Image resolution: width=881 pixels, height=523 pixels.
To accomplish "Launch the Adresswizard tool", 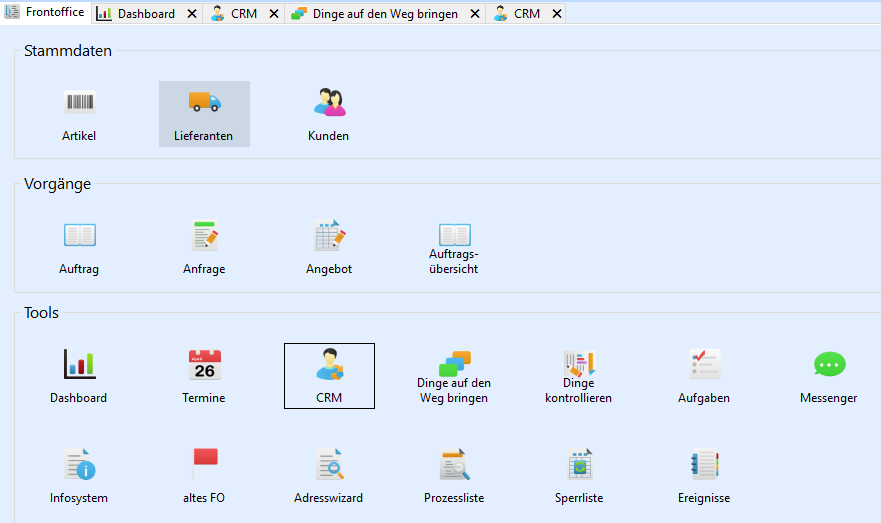I will tap(329, 466).
